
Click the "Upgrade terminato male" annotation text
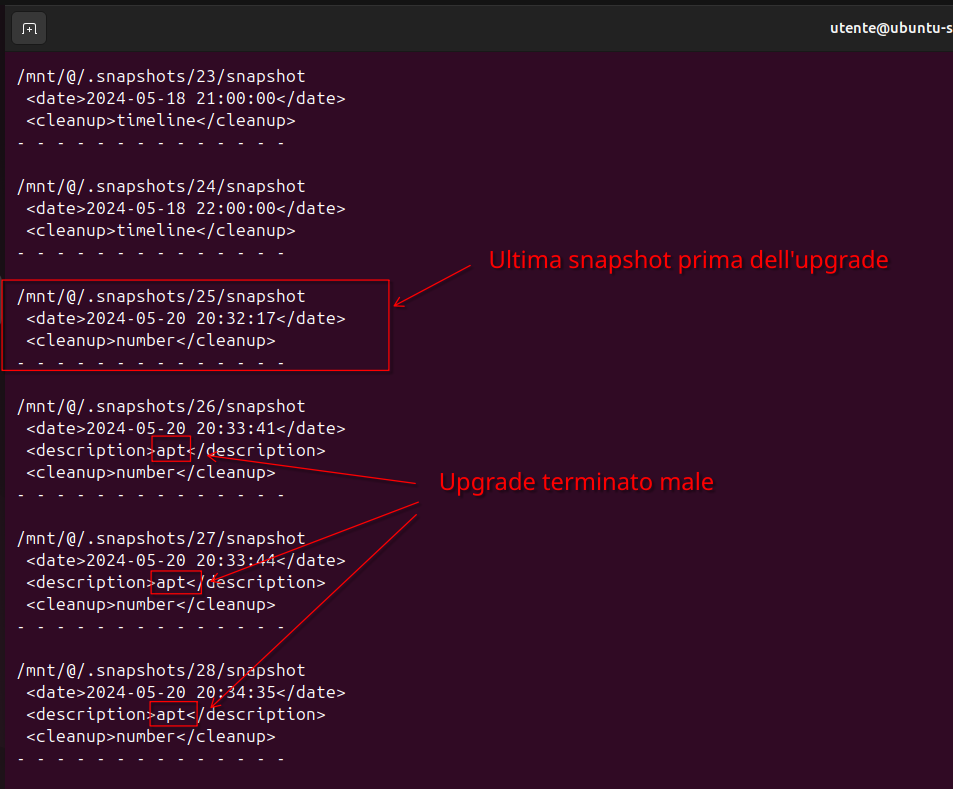[x=576, y=482]
